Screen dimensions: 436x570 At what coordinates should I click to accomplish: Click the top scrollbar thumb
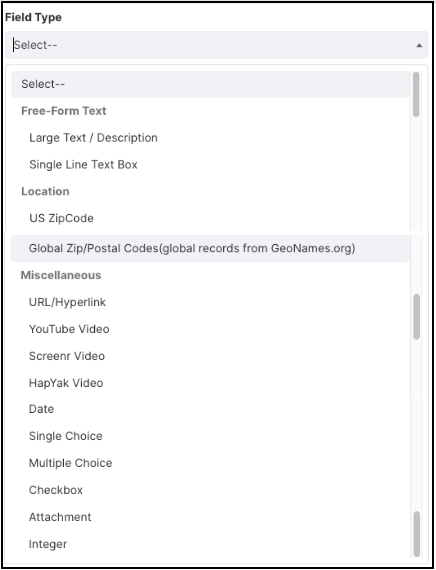tap(416, 95)
